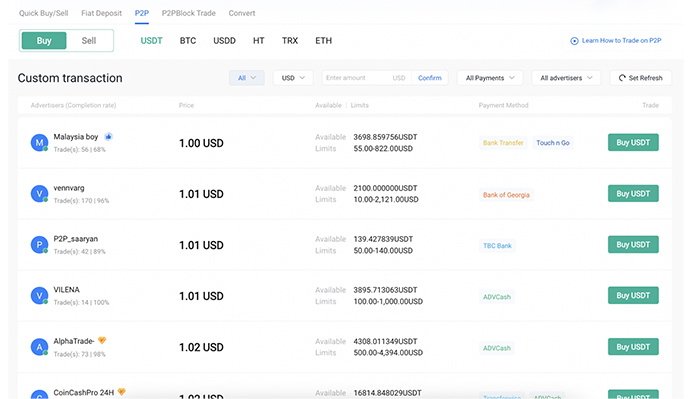This screenshot has width=692, height=399.
Task: Open the Quick Buy/Sell tab
Action: click(43, 13)
